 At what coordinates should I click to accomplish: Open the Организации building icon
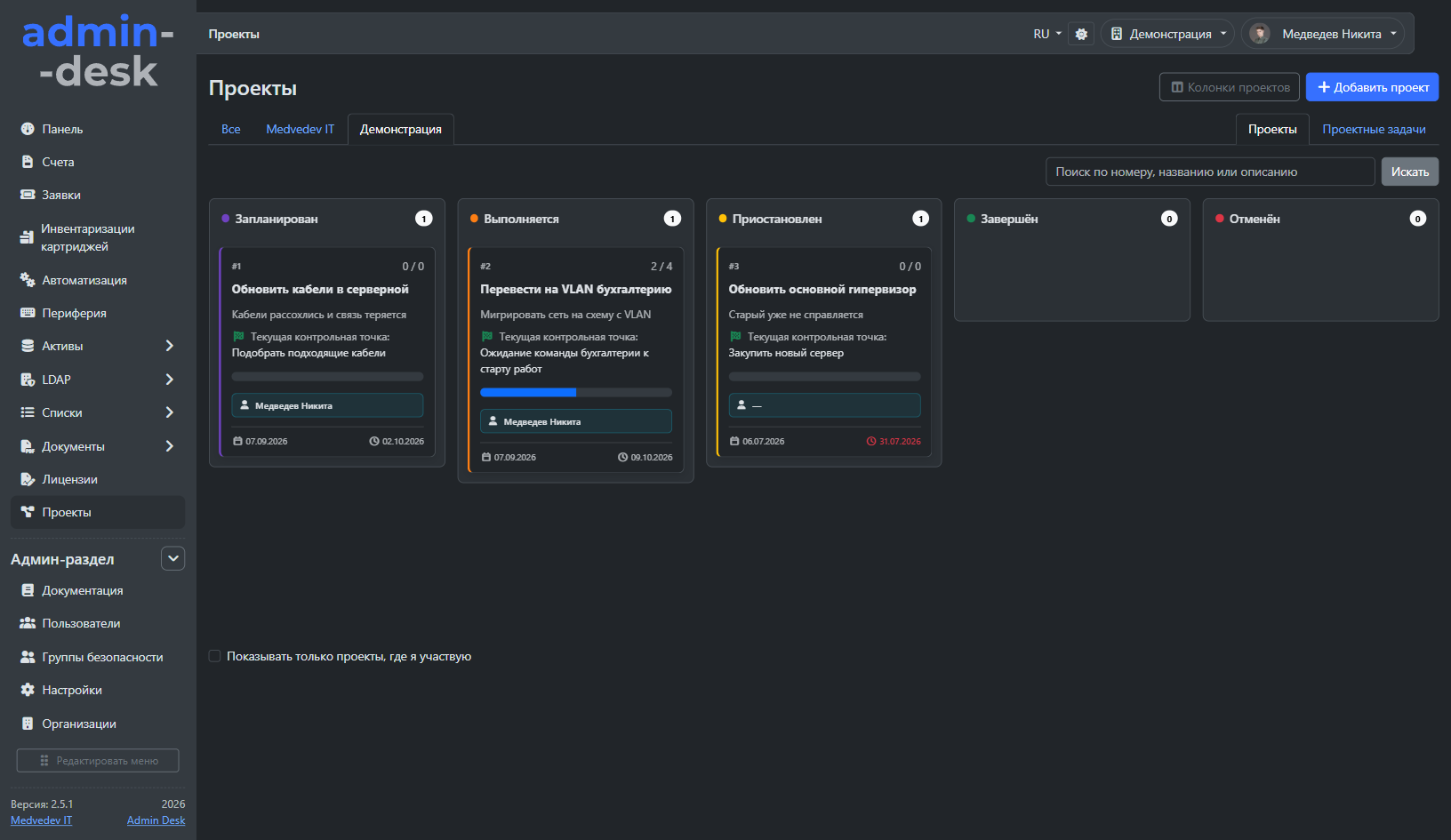pyautogui.click(x=28, y=724)
